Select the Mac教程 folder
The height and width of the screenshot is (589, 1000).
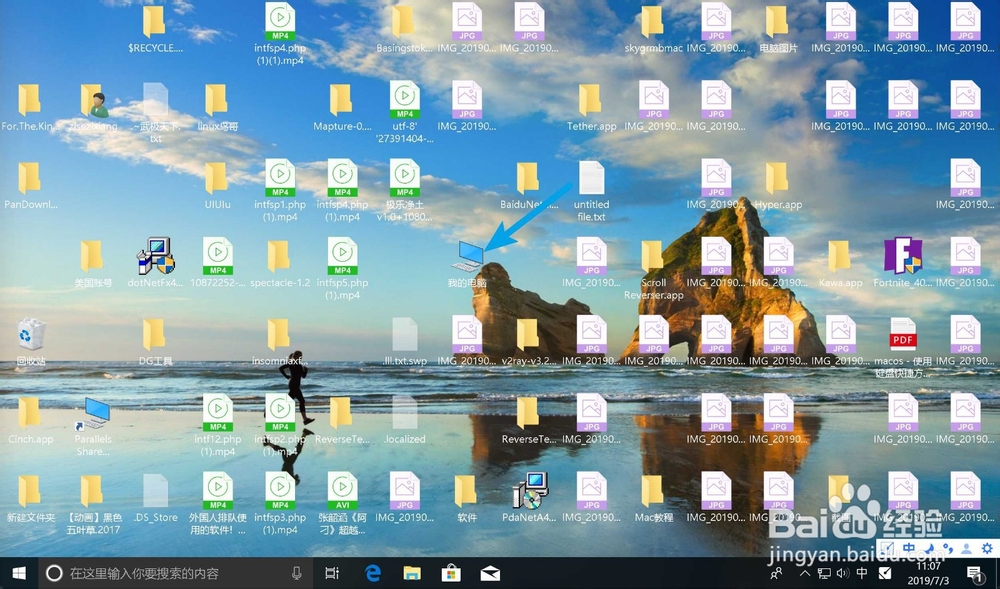(654, 498)
